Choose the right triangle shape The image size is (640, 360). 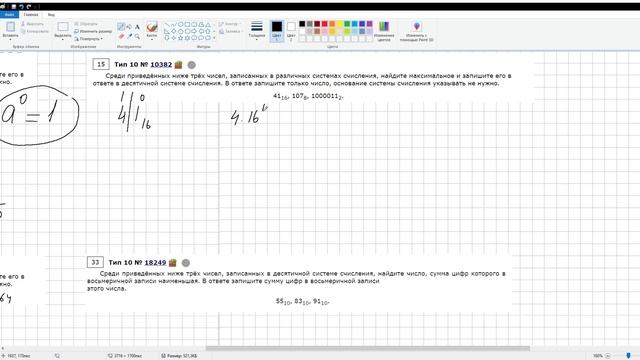click(167, 31)
